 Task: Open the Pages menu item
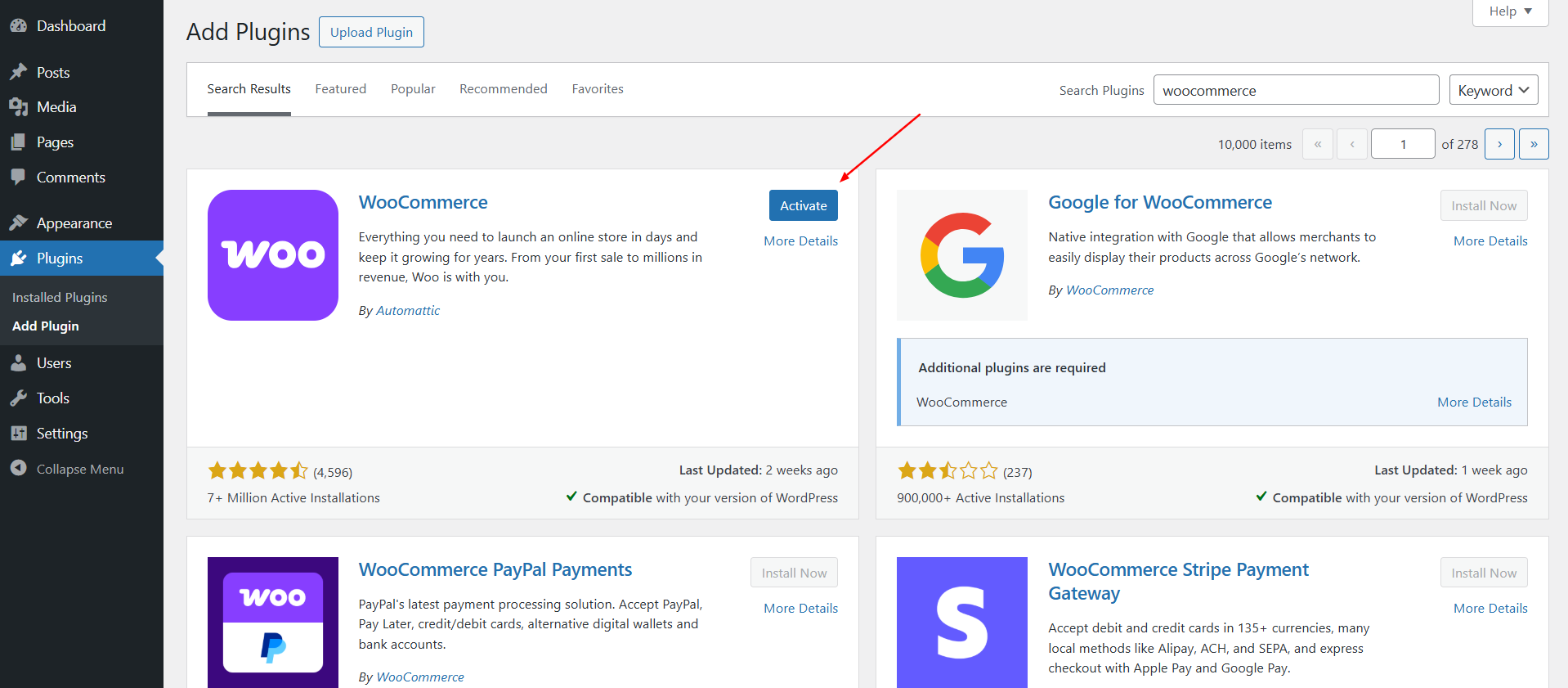[x=82, y=142]
